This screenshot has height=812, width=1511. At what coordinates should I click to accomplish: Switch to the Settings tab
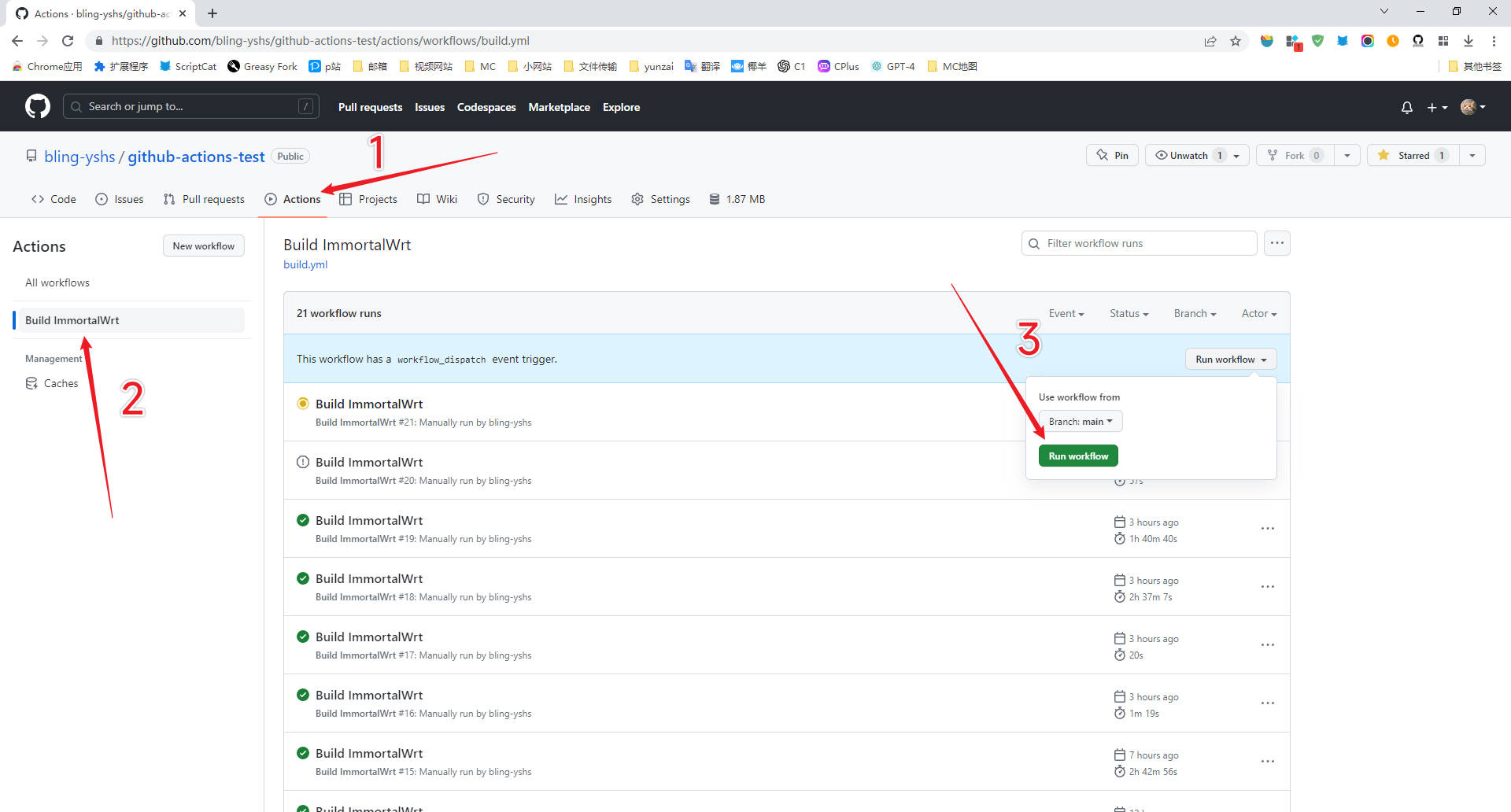pos(660,199)
